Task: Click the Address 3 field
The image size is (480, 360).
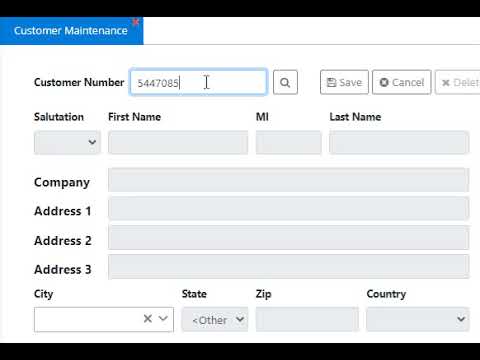Action: click(x=289, y=267)
